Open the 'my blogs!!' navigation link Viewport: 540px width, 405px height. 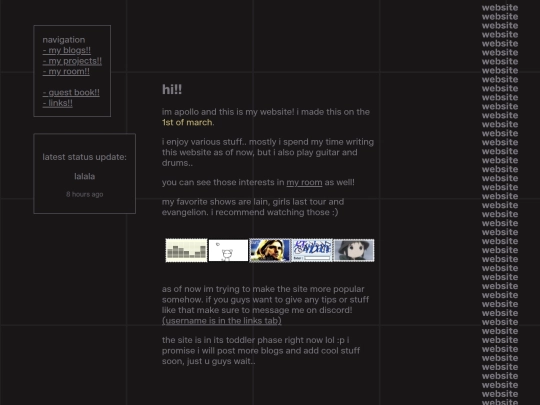(x=66, y=50)
